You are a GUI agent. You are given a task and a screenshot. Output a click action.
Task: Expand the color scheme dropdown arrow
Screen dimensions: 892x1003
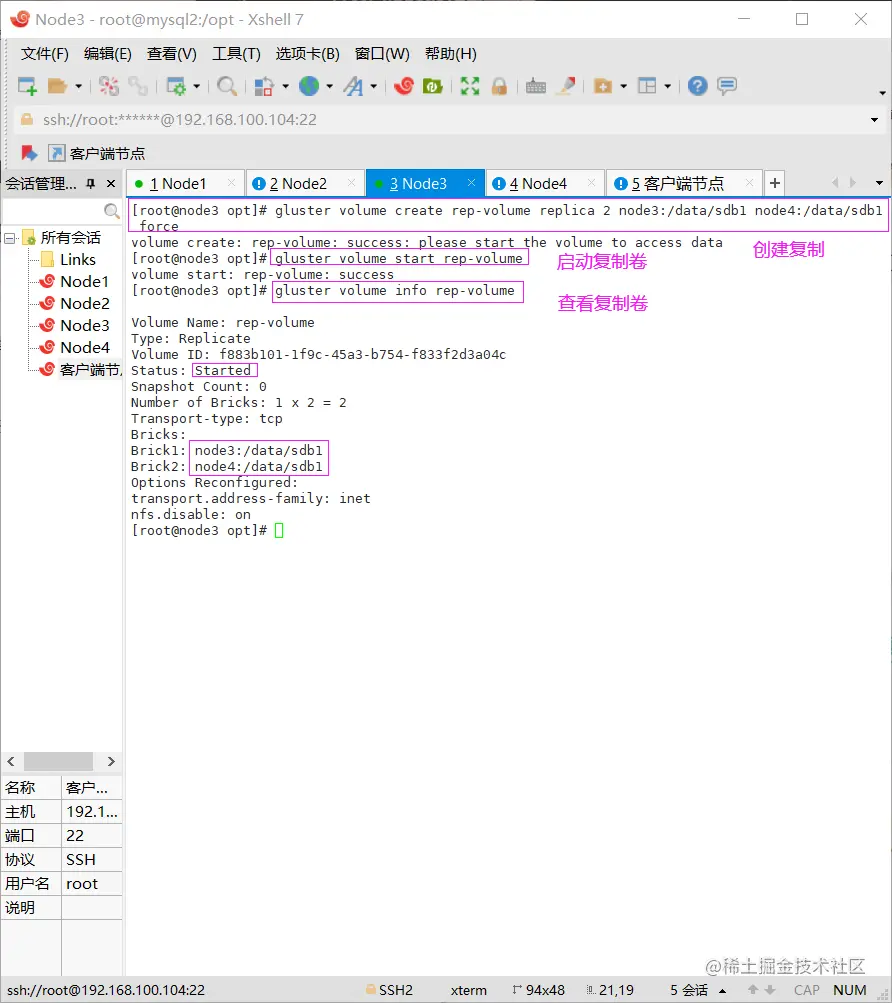[x=285, y=86]
